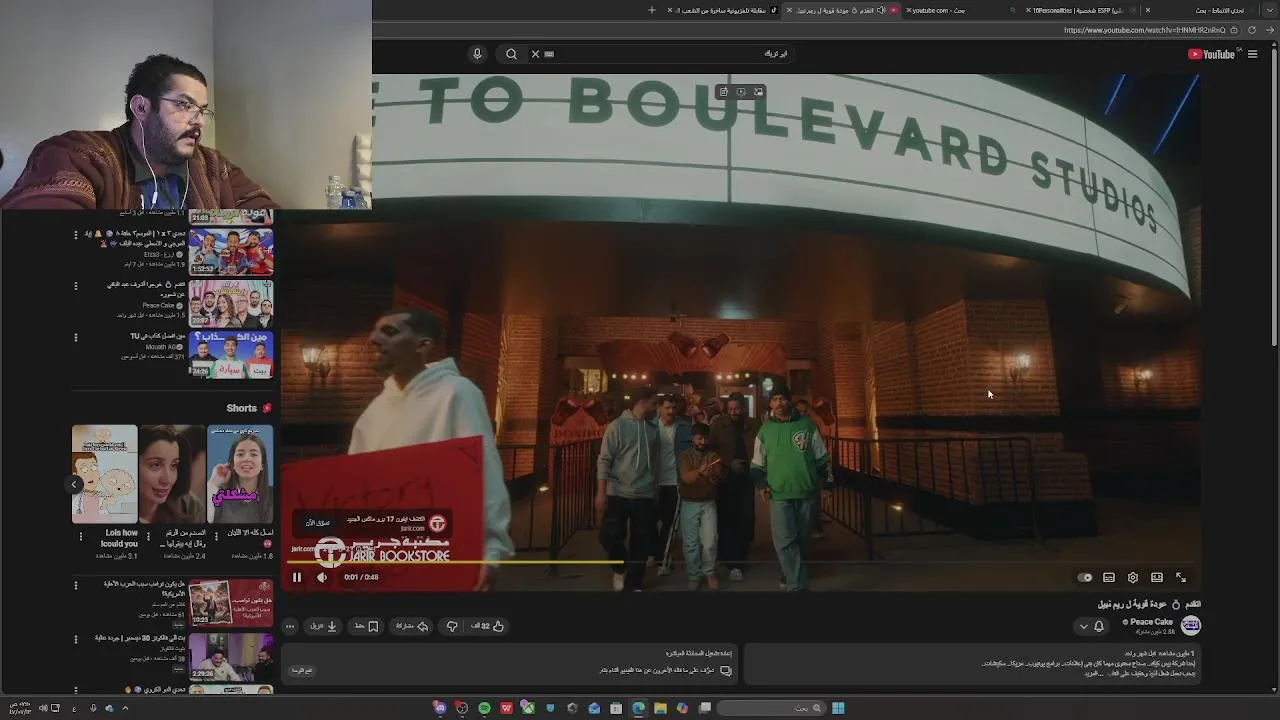Visit the advertiser with the blue ad button

pyautogui.click(x=317, y=522)
